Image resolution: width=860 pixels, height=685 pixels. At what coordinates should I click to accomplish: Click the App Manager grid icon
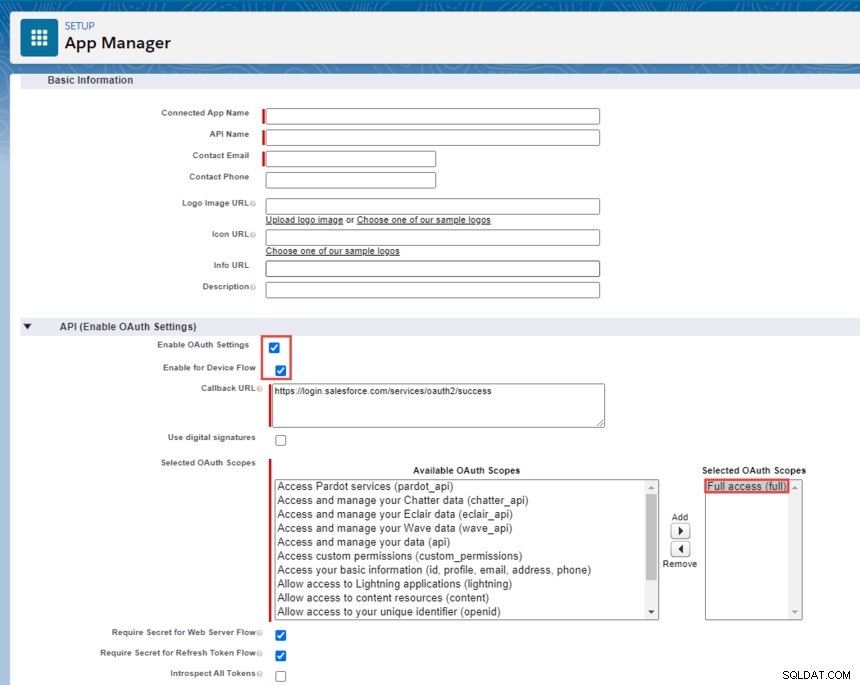point(39,38)
